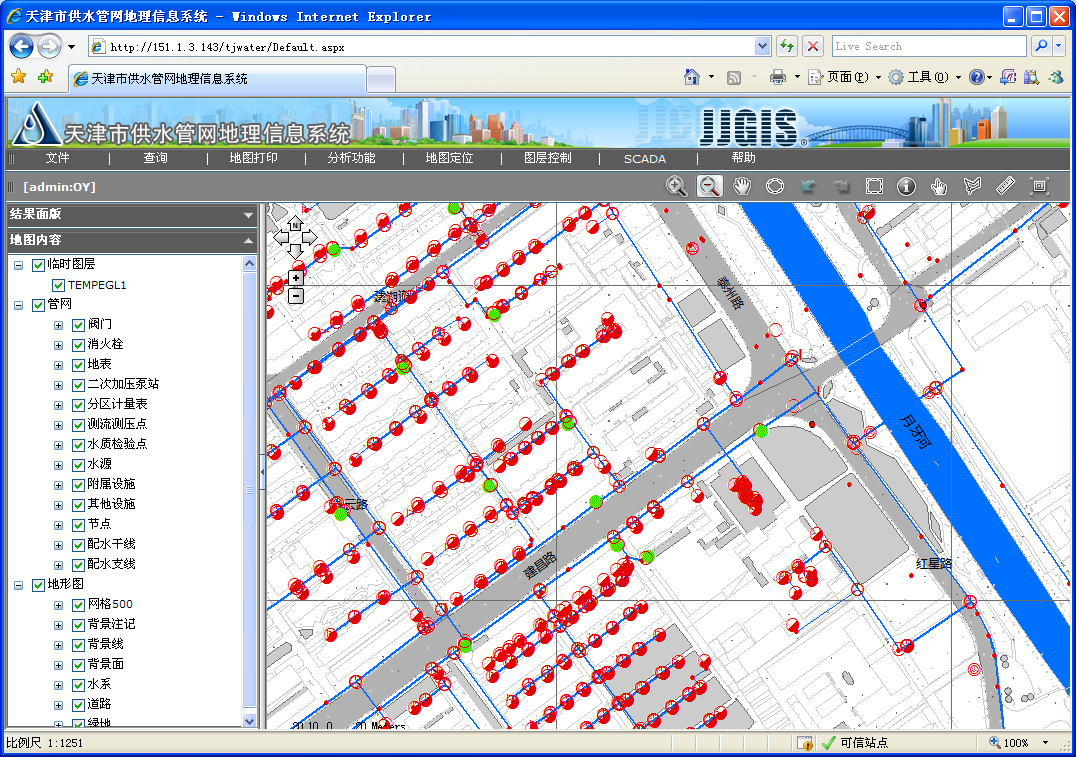1076x757 pixels.
Task: Uncheck the 阀门 layer checkbox
Action: point(79,325)
